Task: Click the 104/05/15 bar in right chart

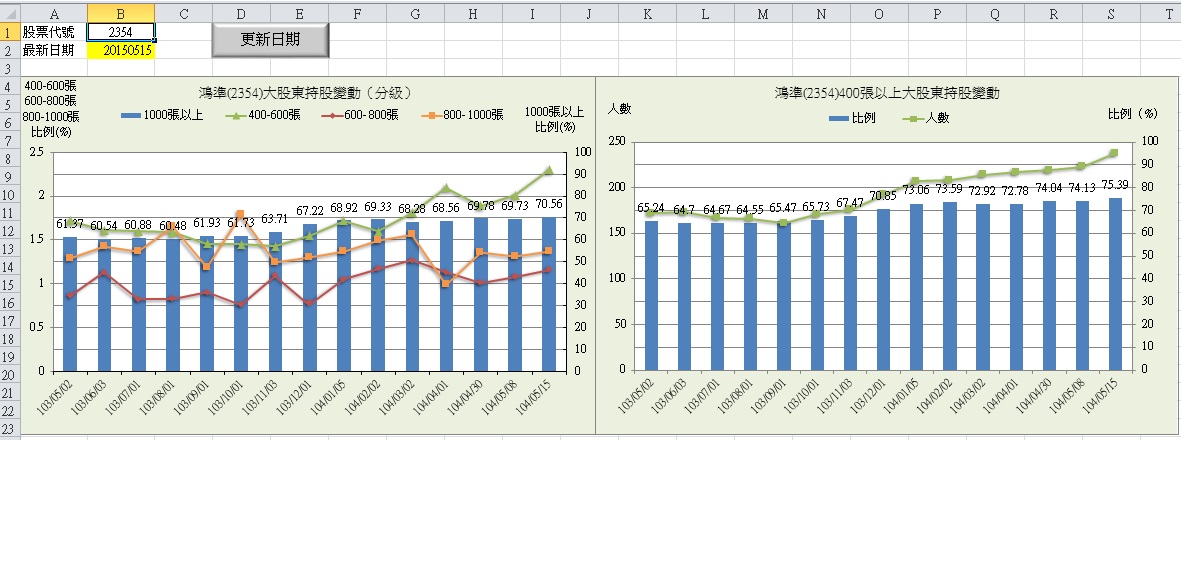Action: coord(1115,284)
